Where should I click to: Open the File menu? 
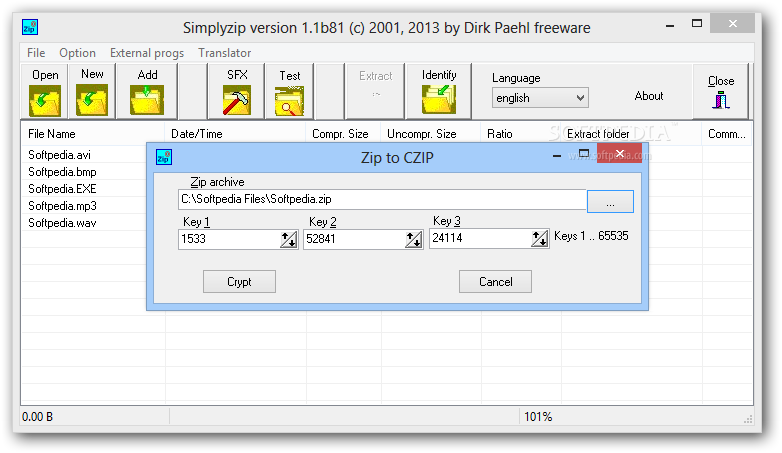[36, 53]
